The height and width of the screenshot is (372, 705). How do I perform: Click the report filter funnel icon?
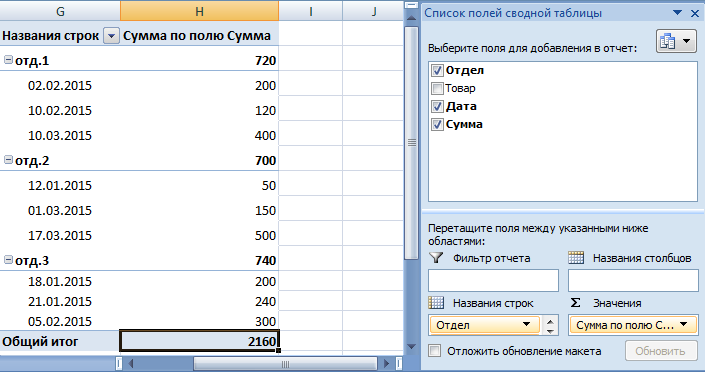click(436, 258)
